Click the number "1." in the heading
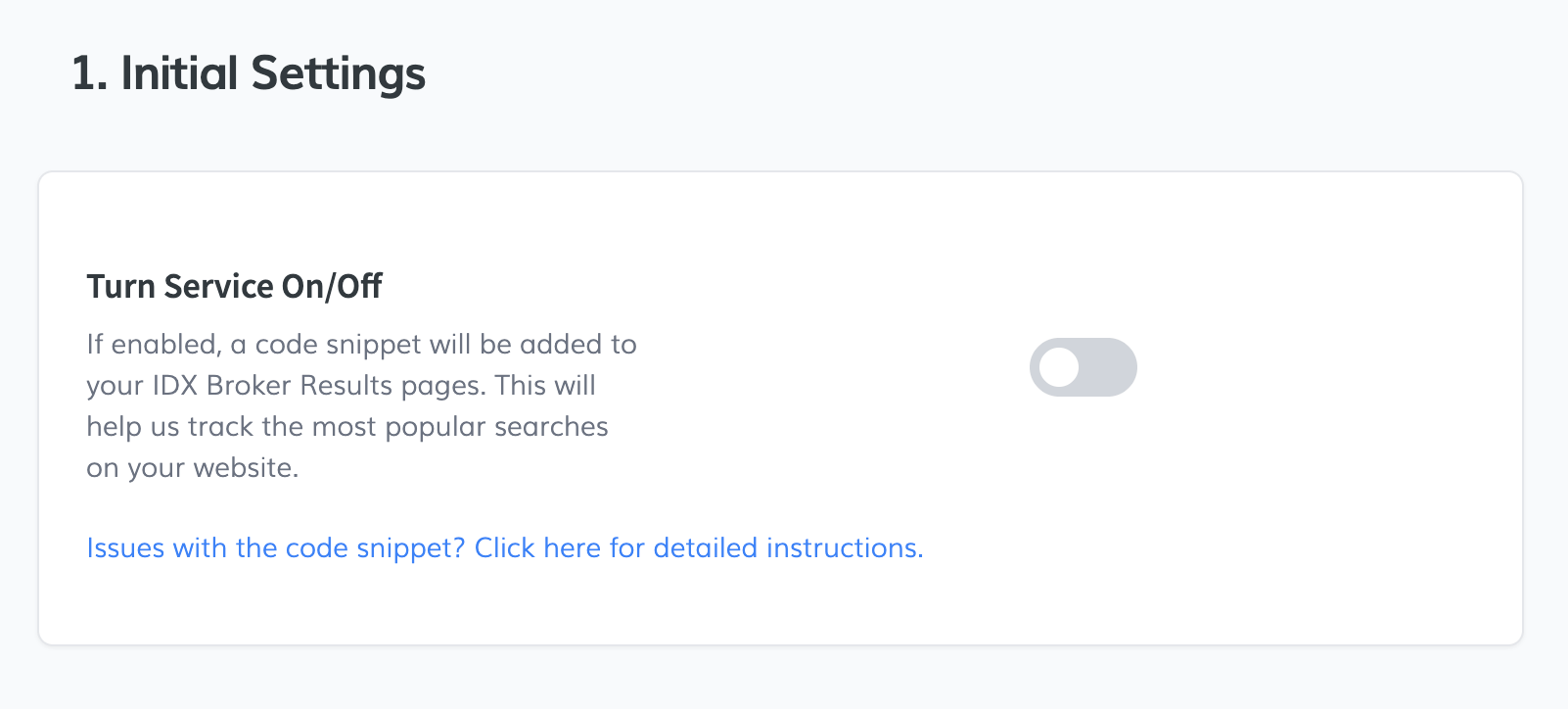1568x709 pixels. pyautogui.click(x=89, y=73)
